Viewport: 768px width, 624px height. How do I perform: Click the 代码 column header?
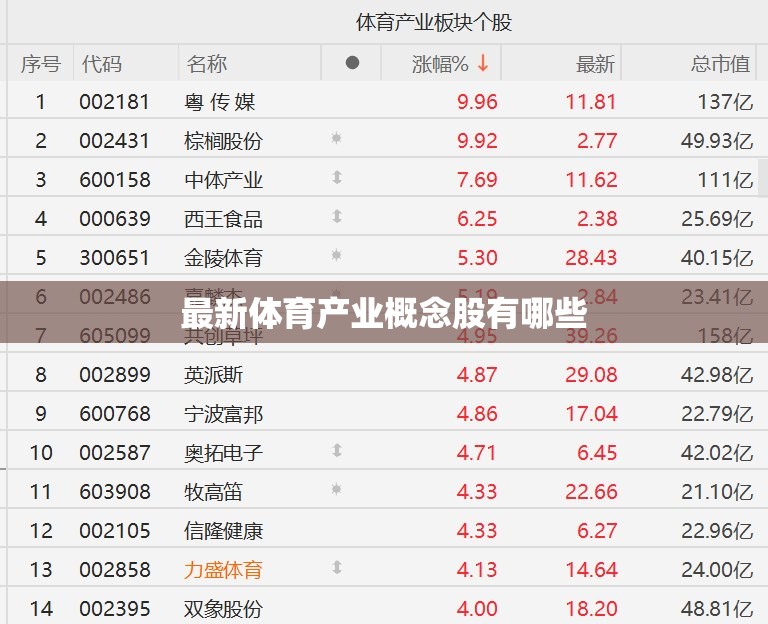tap(101, 64)
